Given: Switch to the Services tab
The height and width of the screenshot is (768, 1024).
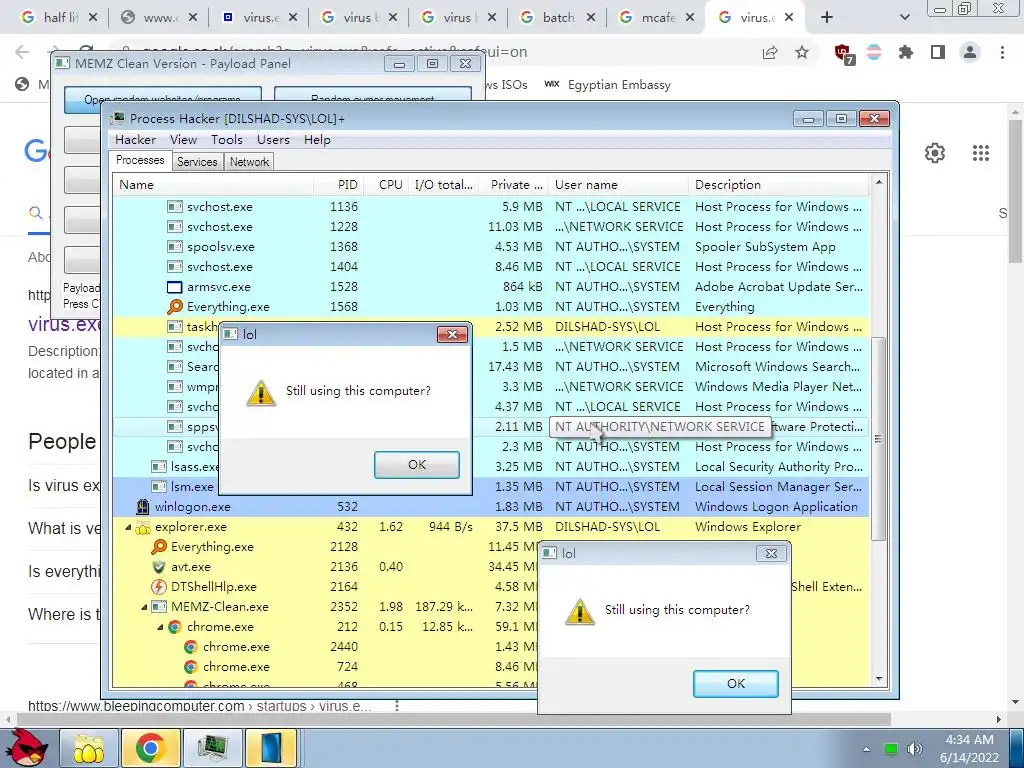Looking at the screenshot, I should tap(197, 162).
